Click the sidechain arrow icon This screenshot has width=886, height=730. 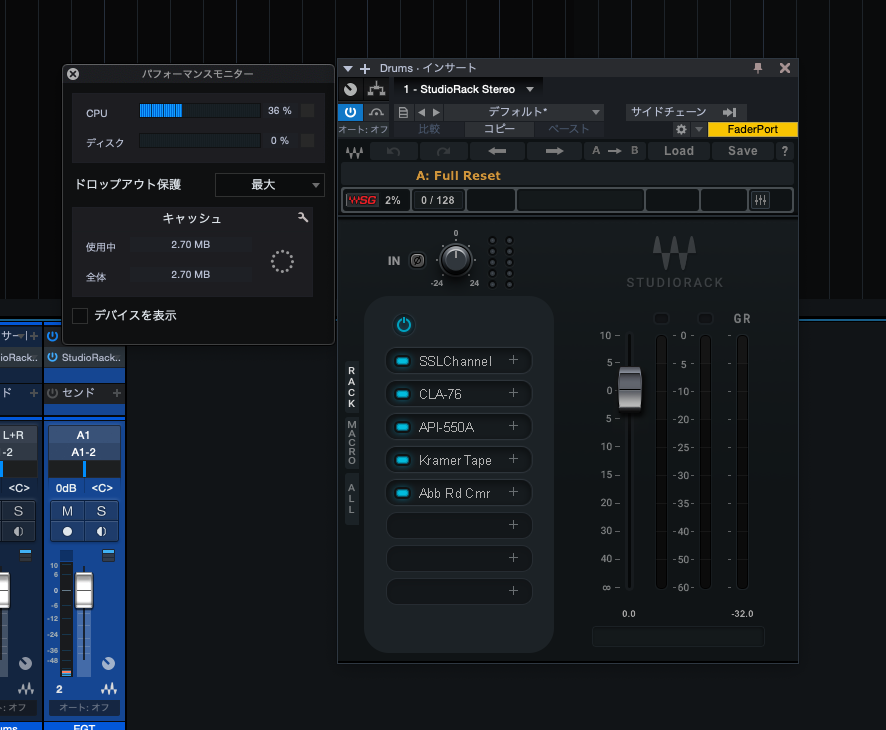pyautogui.click(x=729, y=112)
